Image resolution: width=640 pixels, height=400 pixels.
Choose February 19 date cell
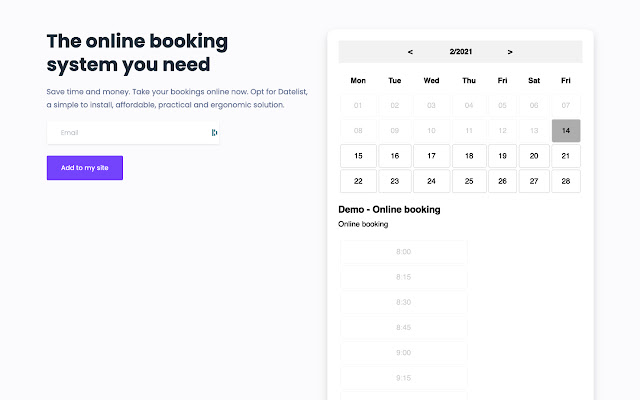[x=502, y=156]
